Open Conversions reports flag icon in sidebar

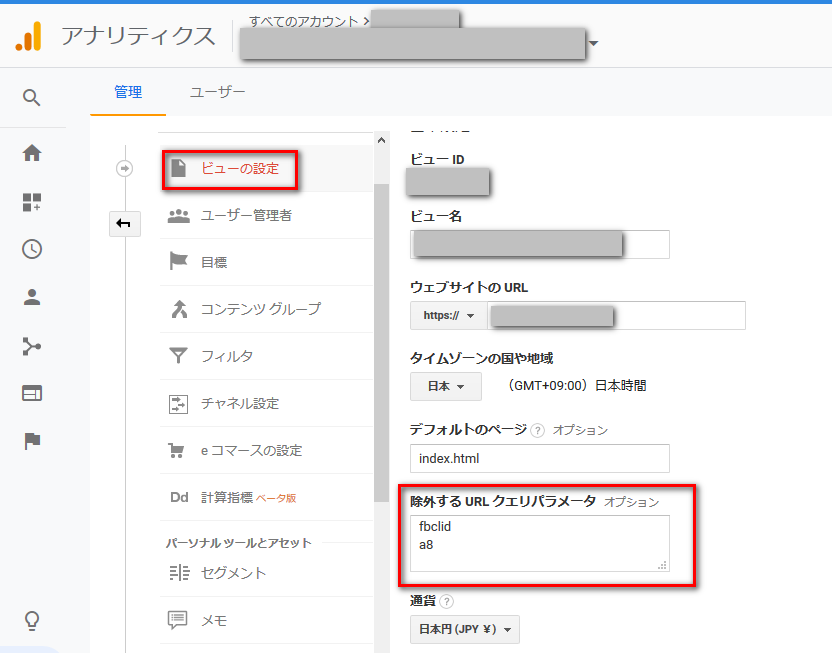[32, 441]
